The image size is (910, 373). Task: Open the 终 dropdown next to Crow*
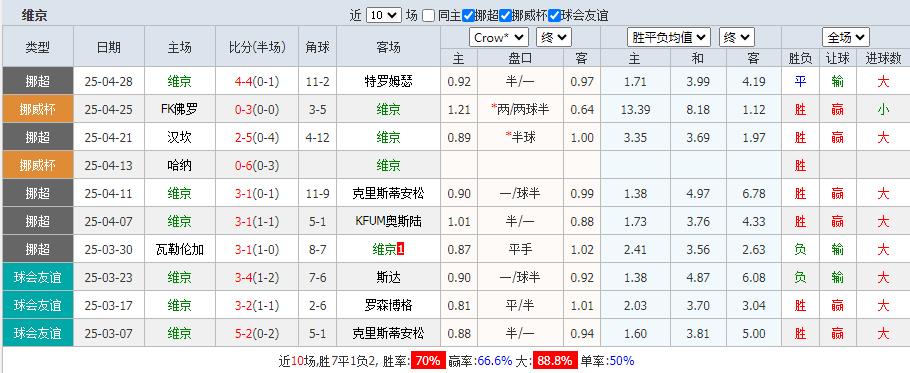coord(554,38)
